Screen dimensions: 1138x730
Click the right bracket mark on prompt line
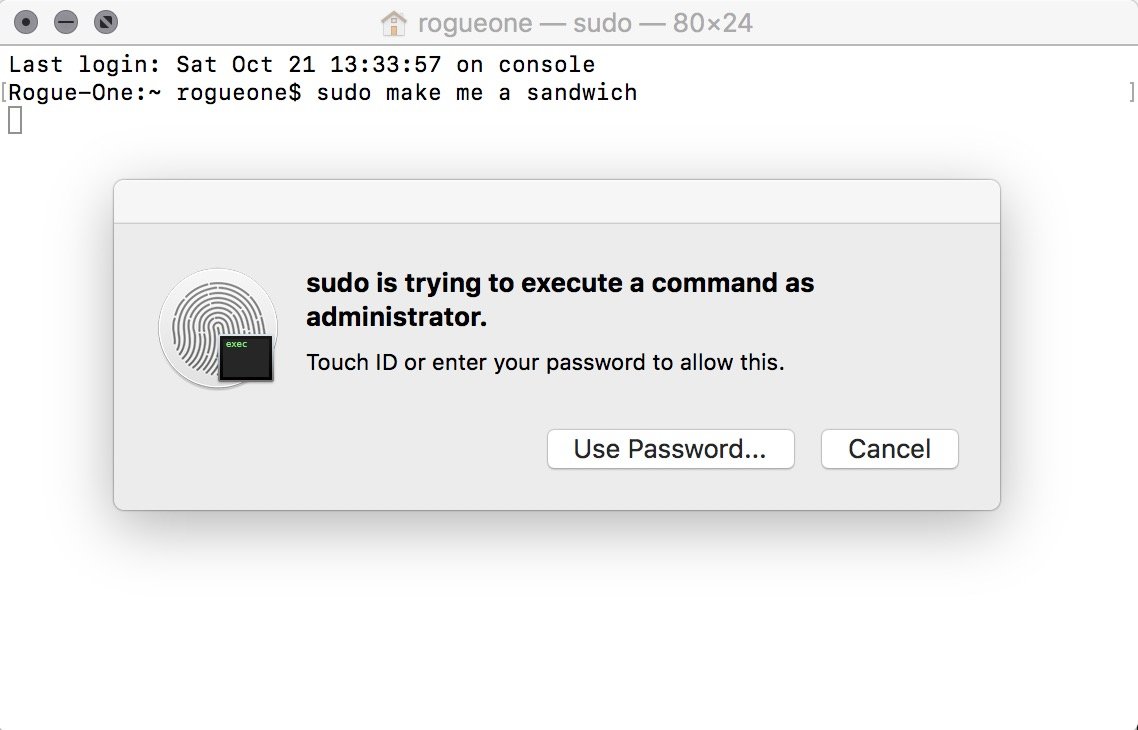1130,93
